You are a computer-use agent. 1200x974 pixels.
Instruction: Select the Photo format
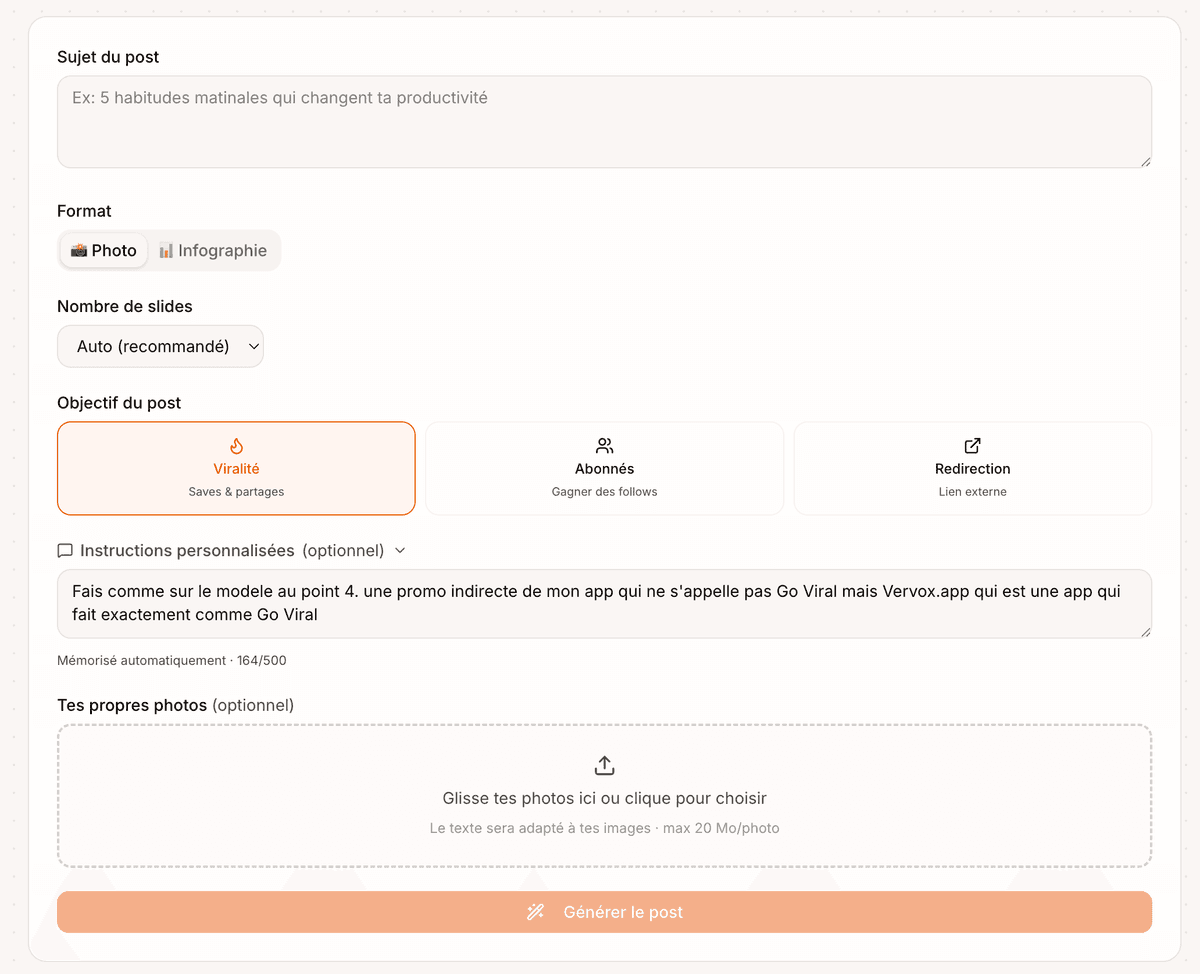103,250
